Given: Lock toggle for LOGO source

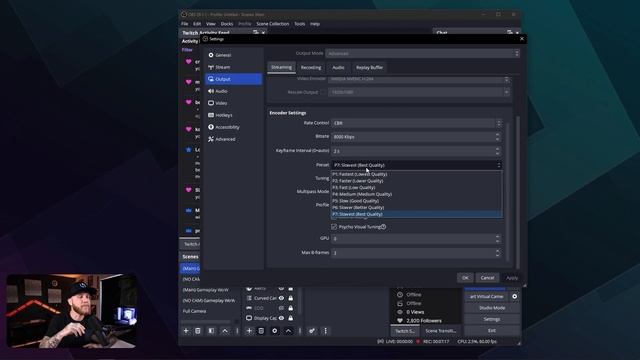Looking at the screenshot, I should click(x=291, y=308).
